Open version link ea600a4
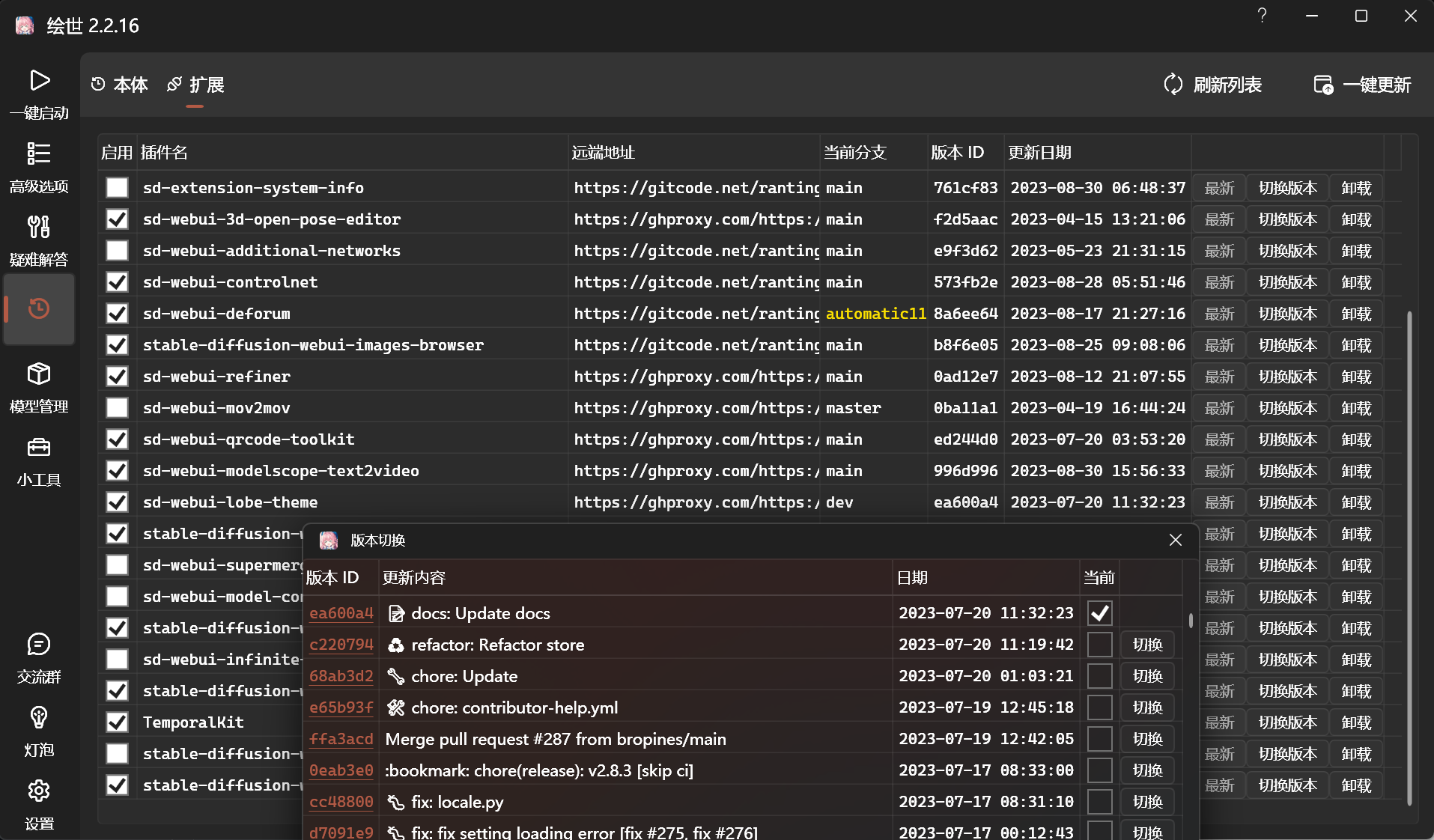 click(341, 612)
